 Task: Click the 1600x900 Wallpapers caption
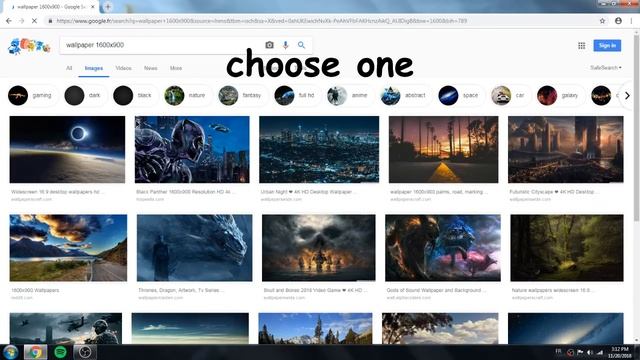click(35, 290)
